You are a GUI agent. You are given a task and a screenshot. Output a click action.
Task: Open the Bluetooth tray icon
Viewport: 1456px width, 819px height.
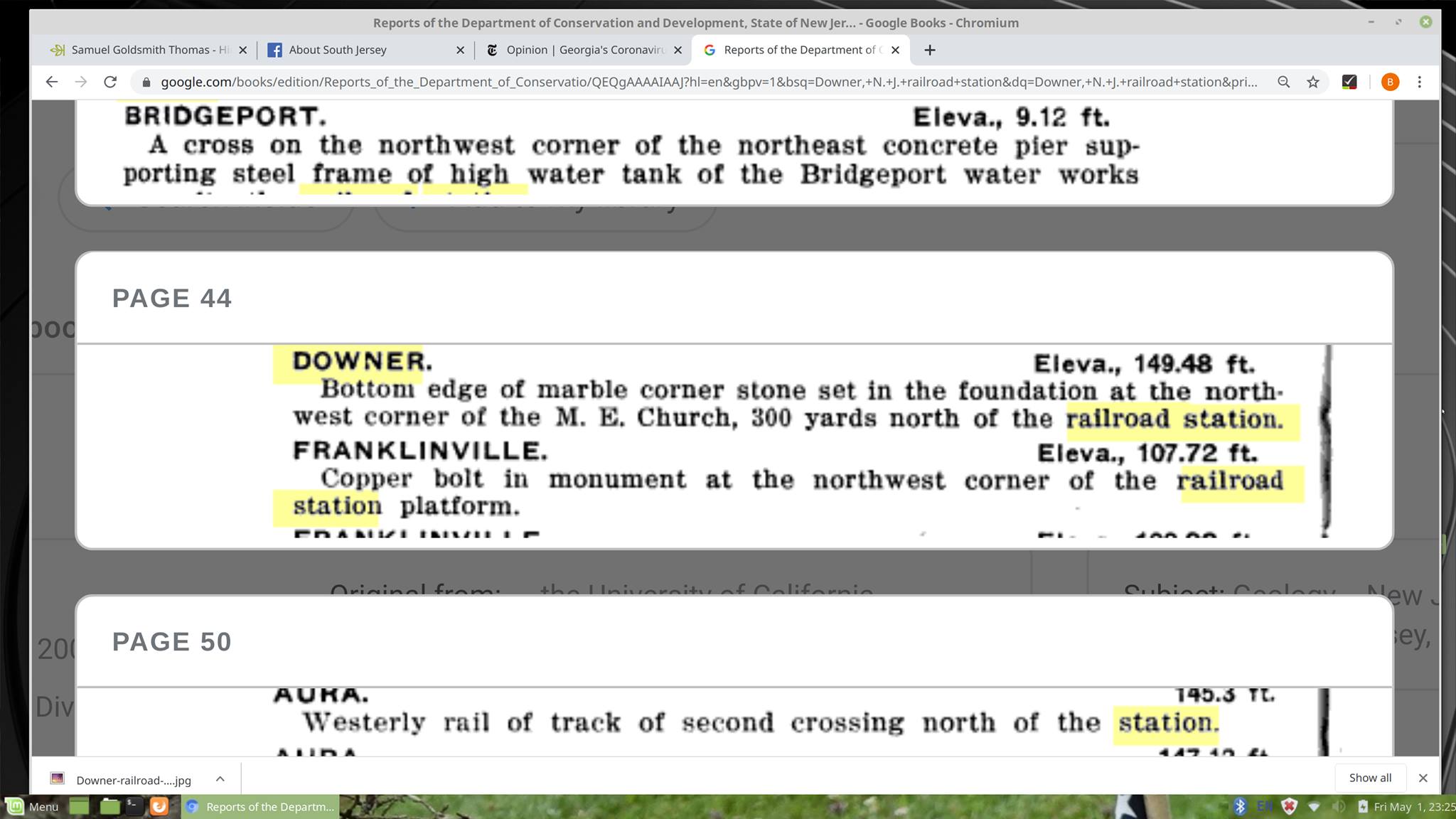click(x=1240, y=806)
